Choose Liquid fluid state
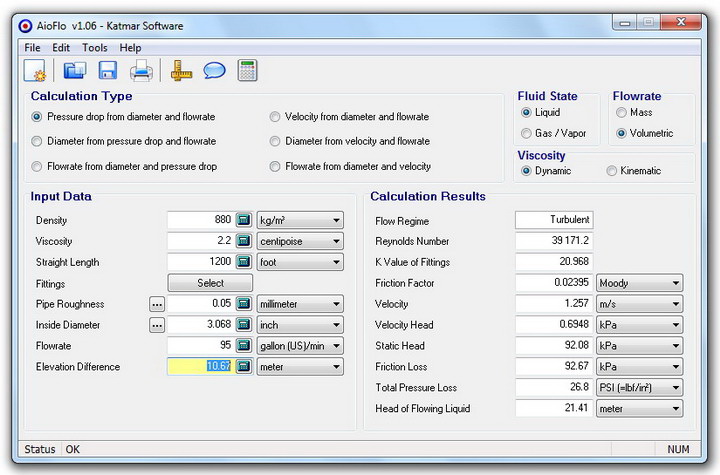 coord(540,113)
